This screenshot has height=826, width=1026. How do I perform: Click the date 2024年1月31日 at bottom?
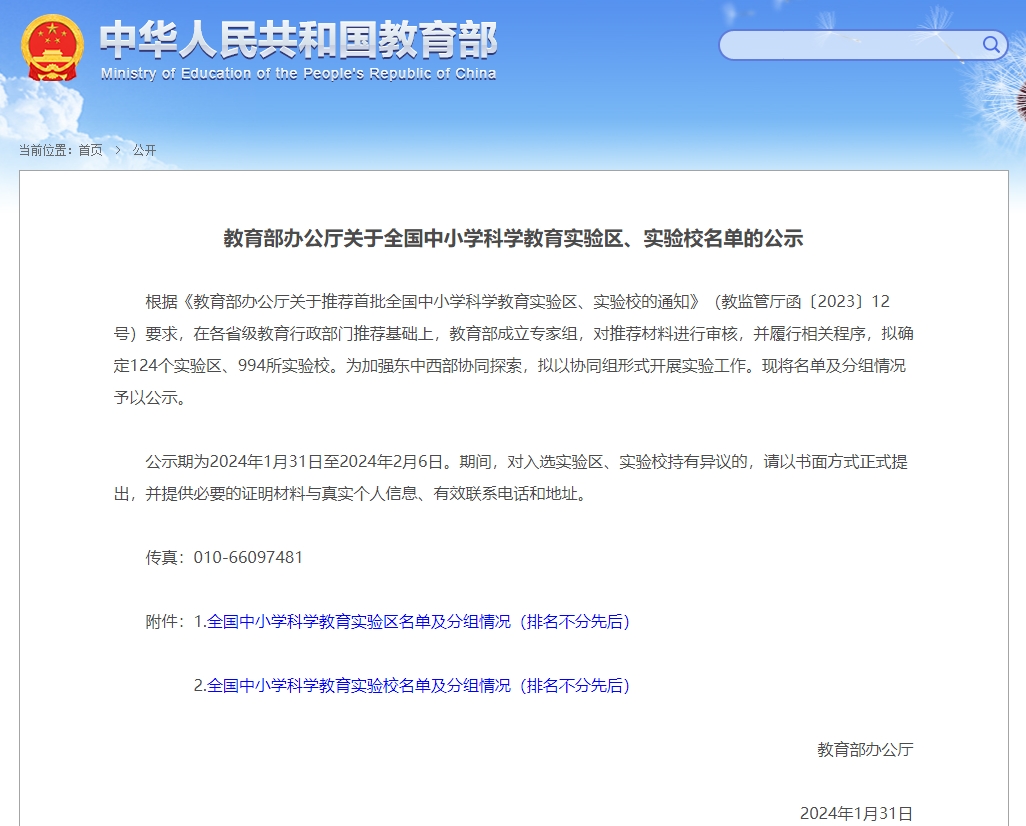(857, 814)
